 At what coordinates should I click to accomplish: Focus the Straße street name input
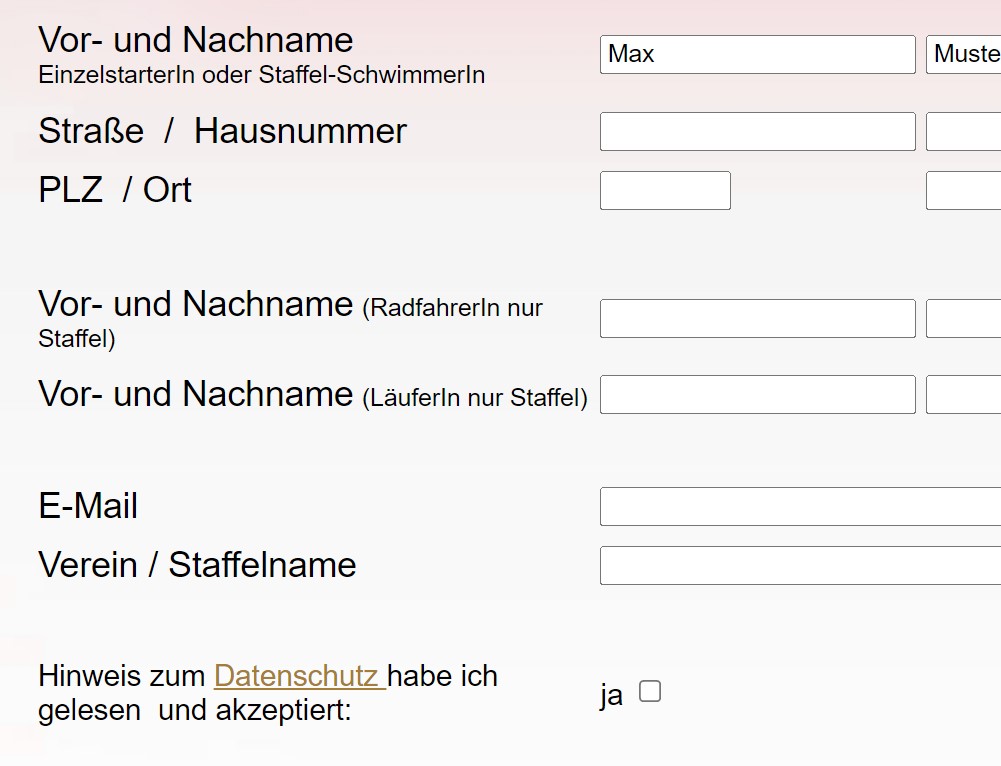pyautogui.click(x=757, y=132)
